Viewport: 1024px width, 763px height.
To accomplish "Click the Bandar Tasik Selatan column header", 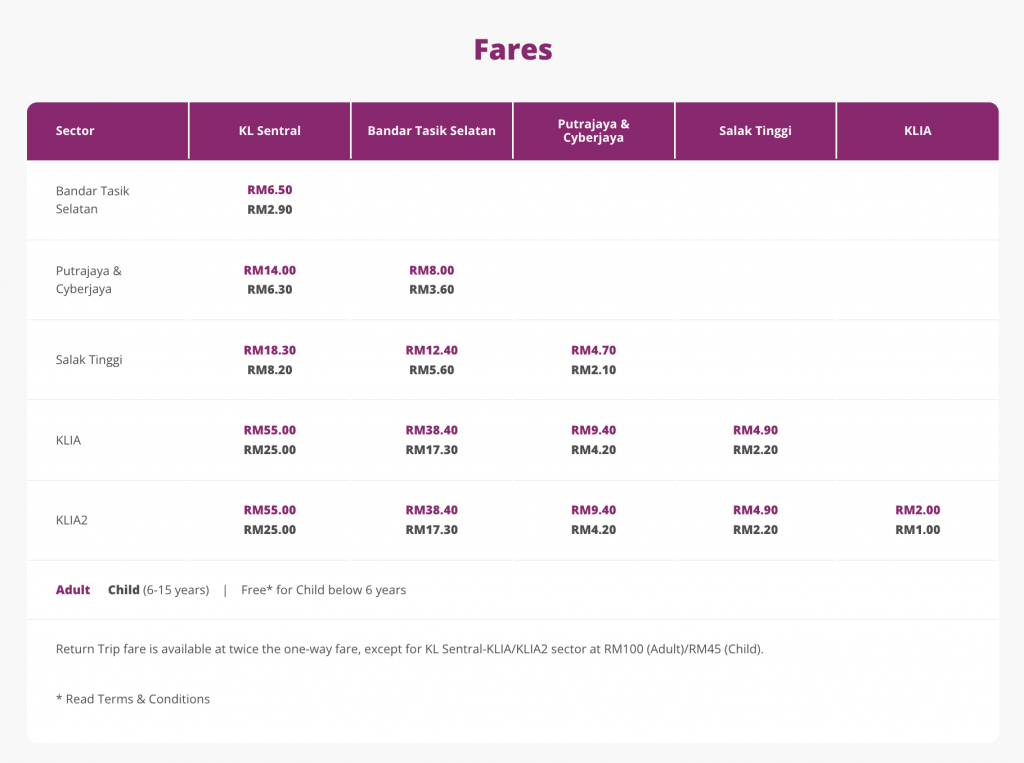I will click(x=431, y=131).
